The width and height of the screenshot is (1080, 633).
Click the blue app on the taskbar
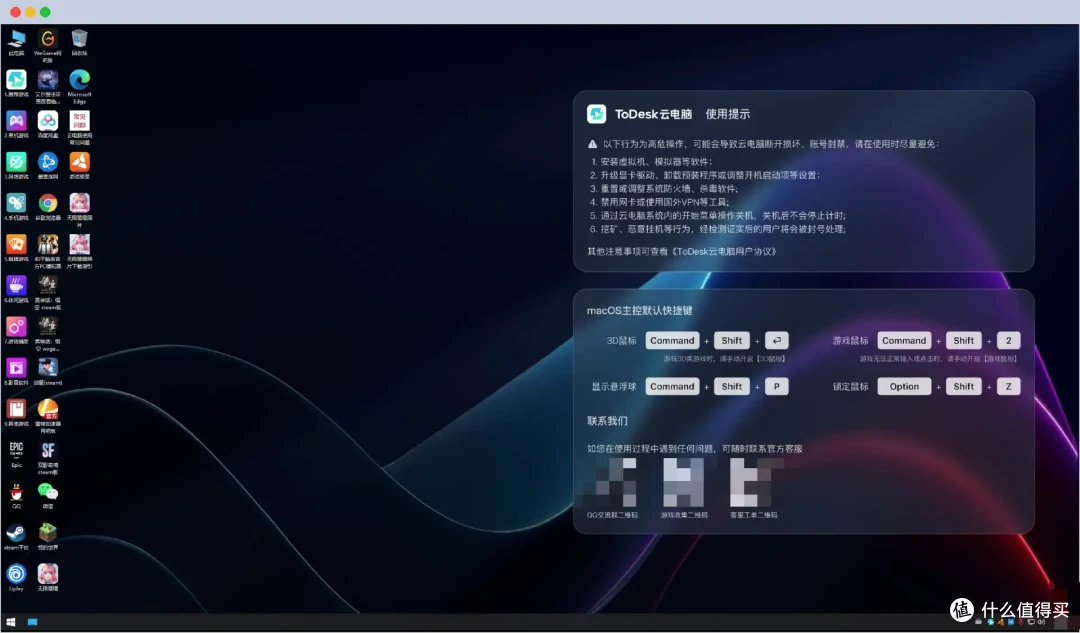pos(32,622)
